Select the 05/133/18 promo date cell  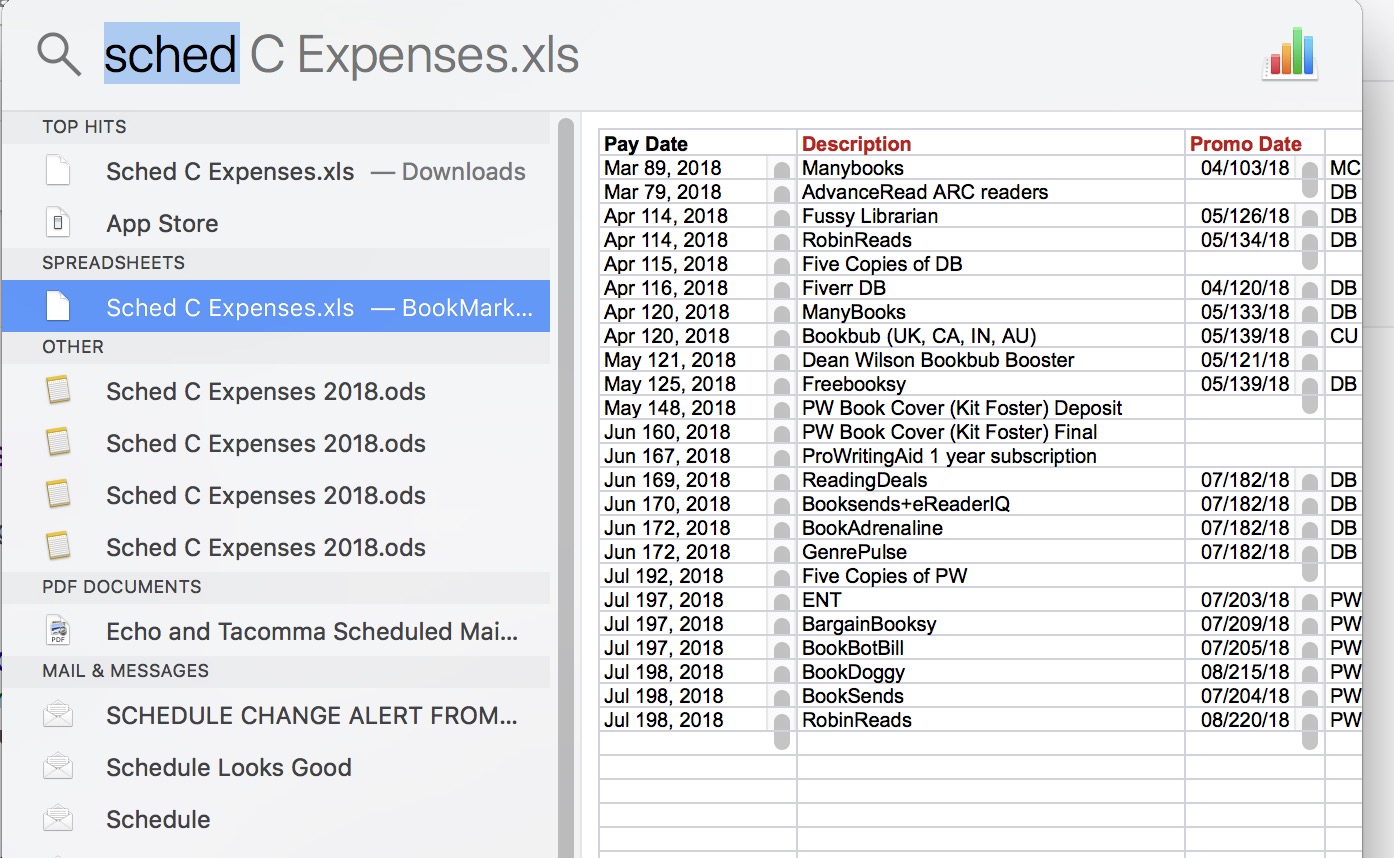pyautogui.click(x=1255, y=312)
